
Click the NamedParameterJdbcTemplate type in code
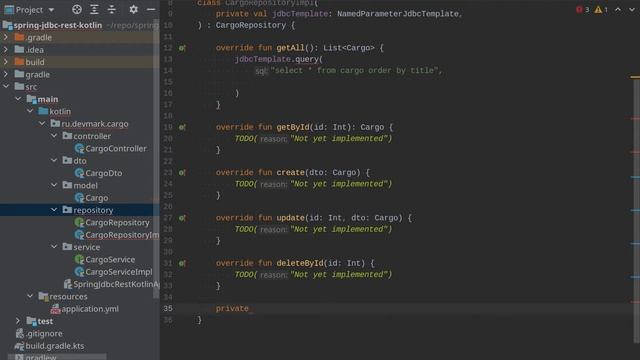398,14
